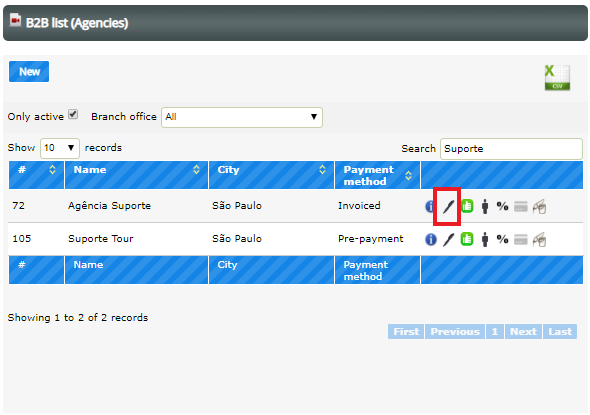Open the Show records count dropdown

click(x=59, y=148)
